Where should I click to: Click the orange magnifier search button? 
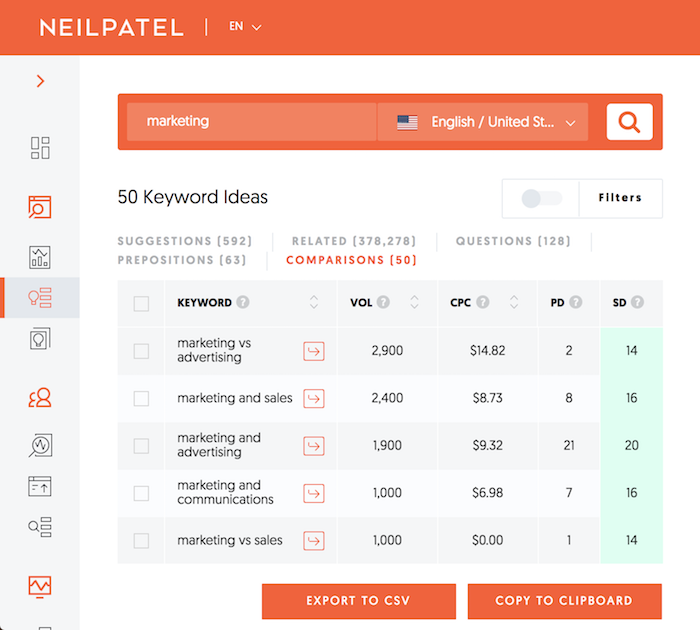(629, 122)
